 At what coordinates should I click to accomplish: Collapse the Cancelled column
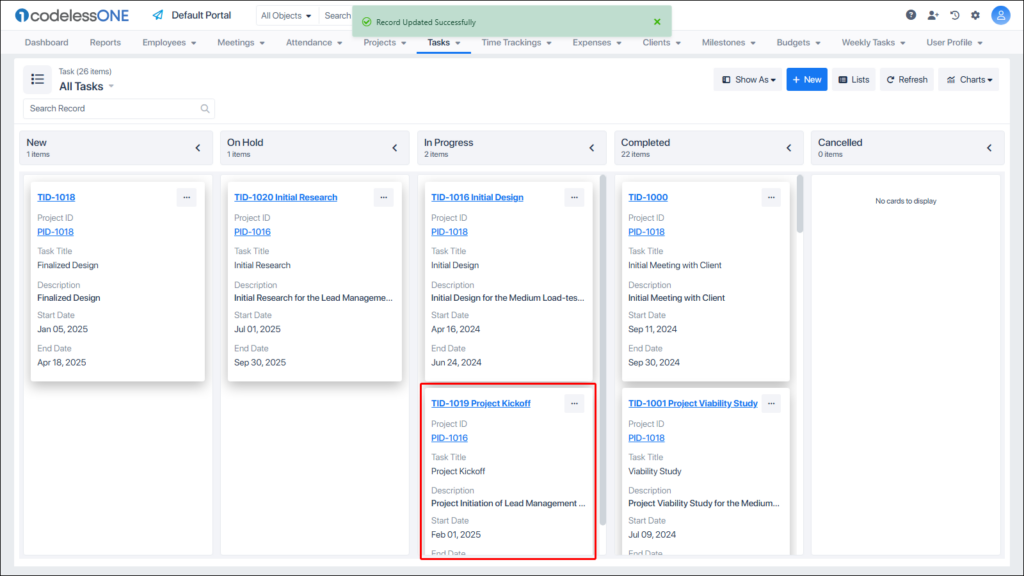coord(989,148)
